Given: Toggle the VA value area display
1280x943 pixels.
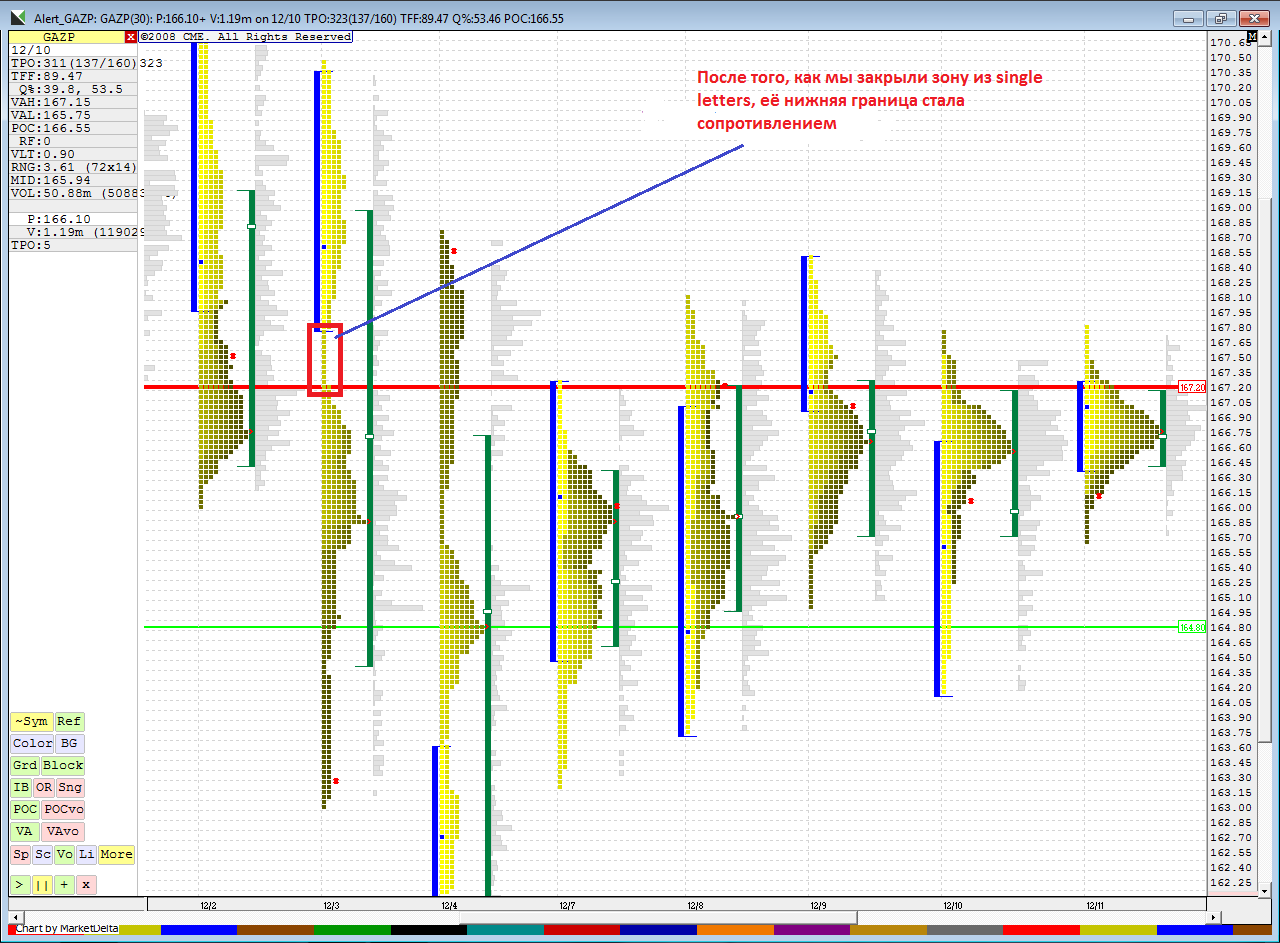Looking at the screenshot, I should 23,832.
